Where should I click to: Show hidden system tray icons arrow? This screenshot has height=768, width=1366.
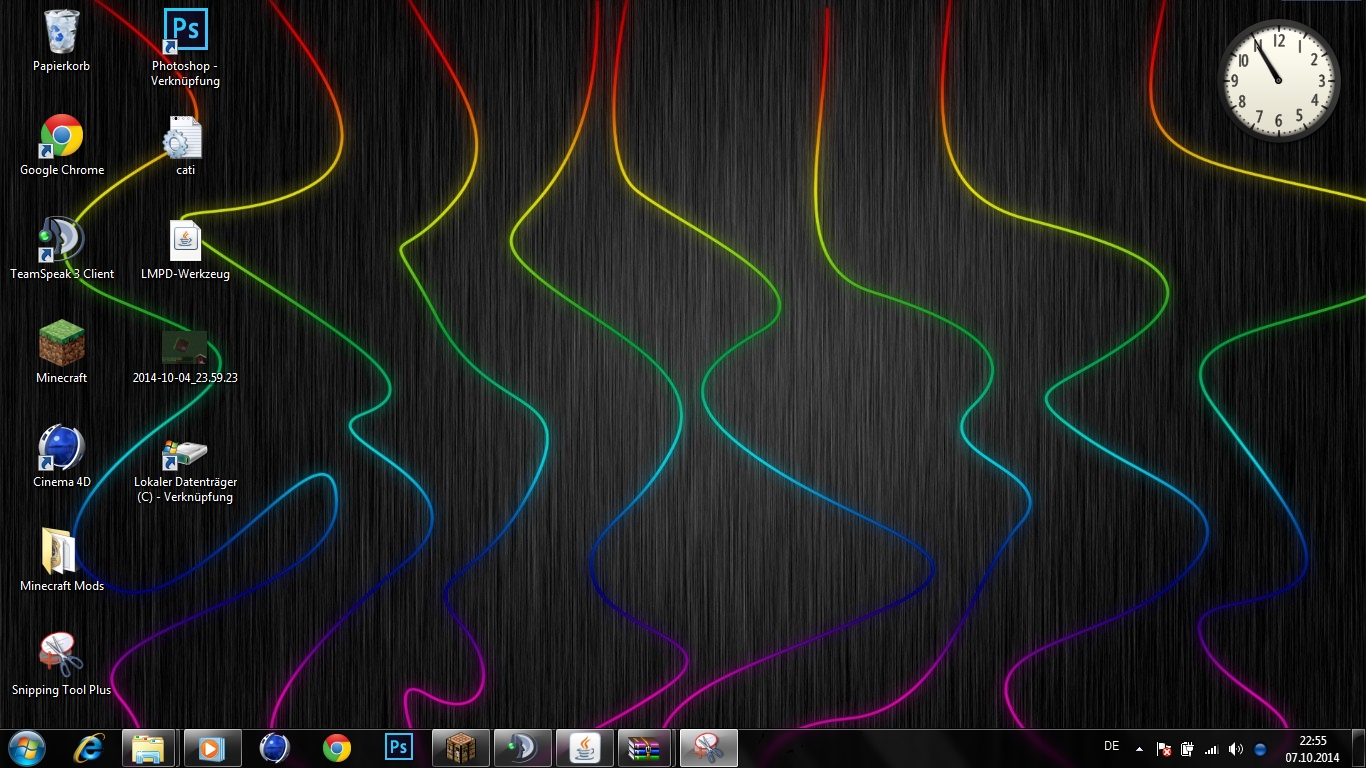point(1139,748)
